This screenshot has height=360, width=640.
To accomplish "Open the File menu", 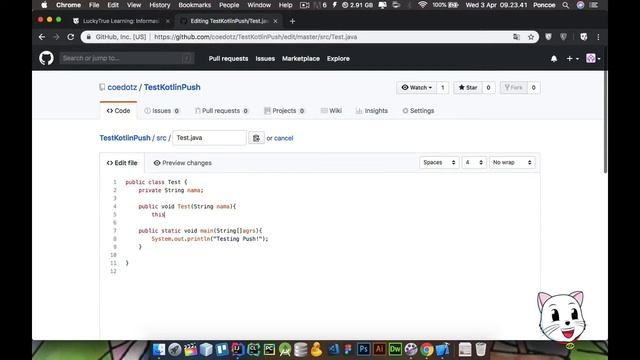I will [x=94, y=5].
